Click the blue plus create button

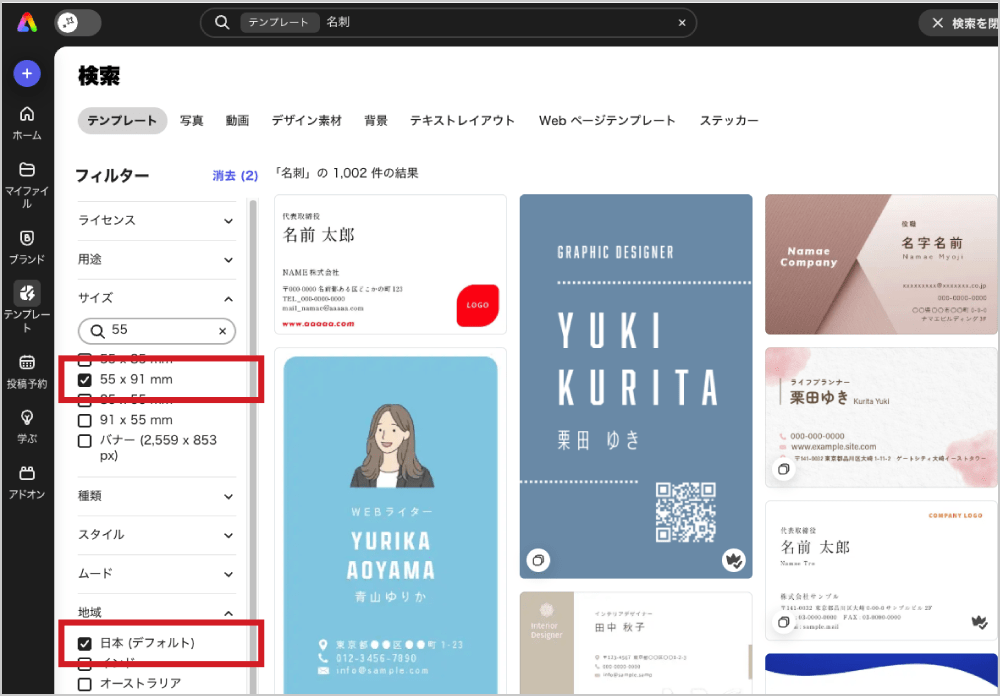(x=27, y=73)
